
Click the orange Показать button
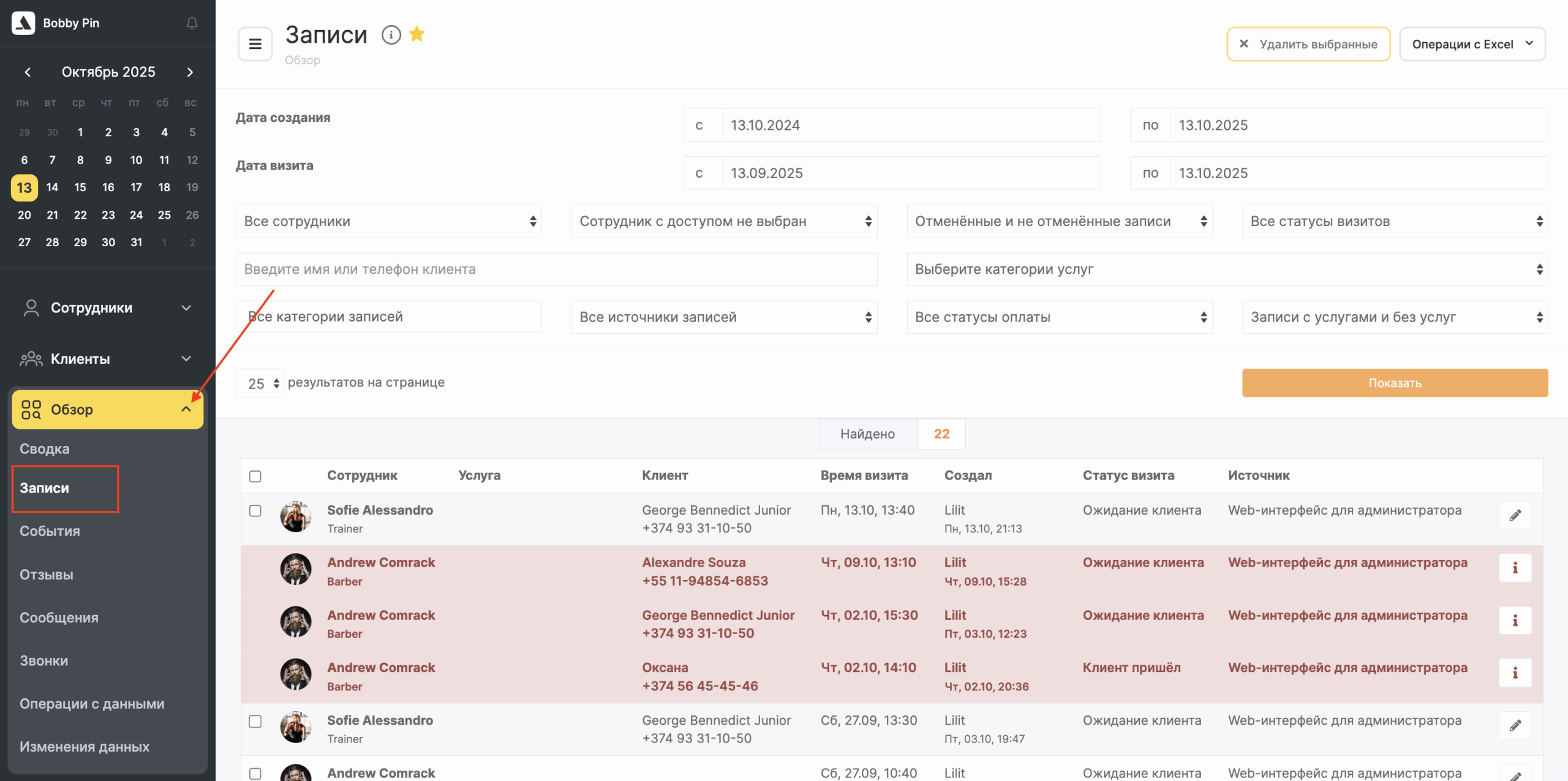tap(1395, 383)
